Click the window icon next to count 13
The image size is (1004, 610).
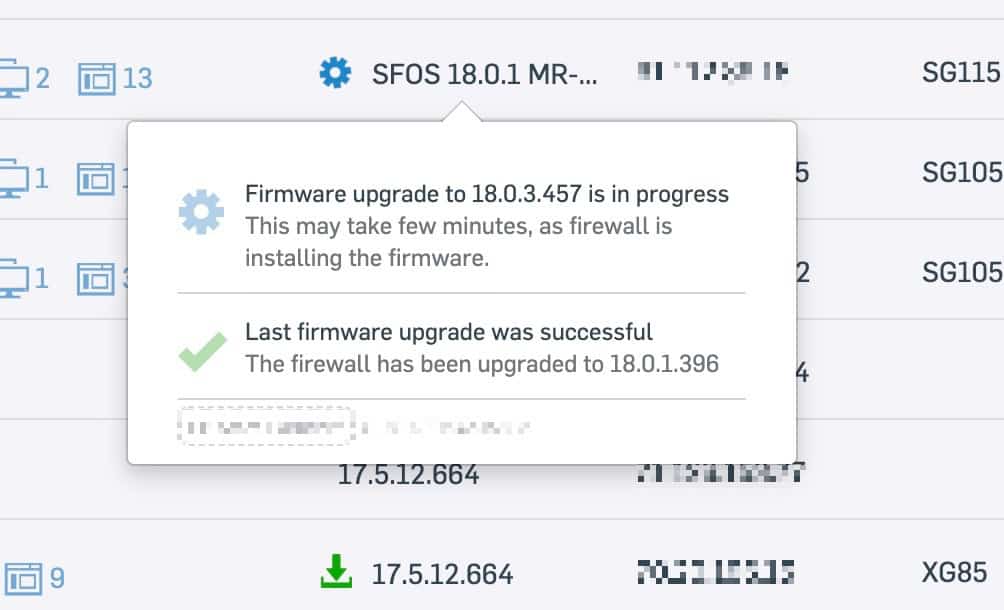pyautogui.click(x=97, y=77)
